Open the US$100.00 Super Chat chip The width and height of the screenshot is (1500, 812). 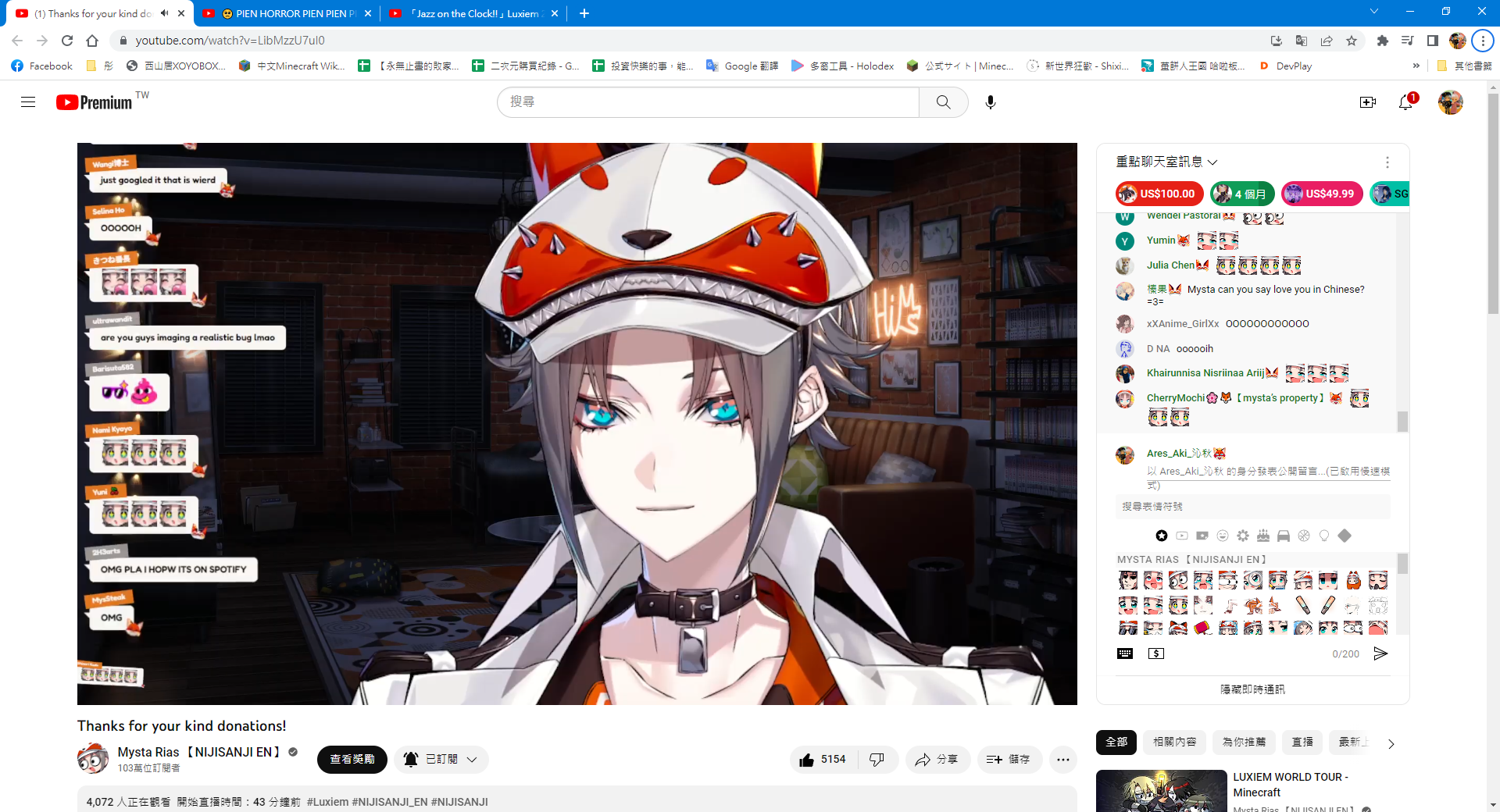(x=1160, y=194)
